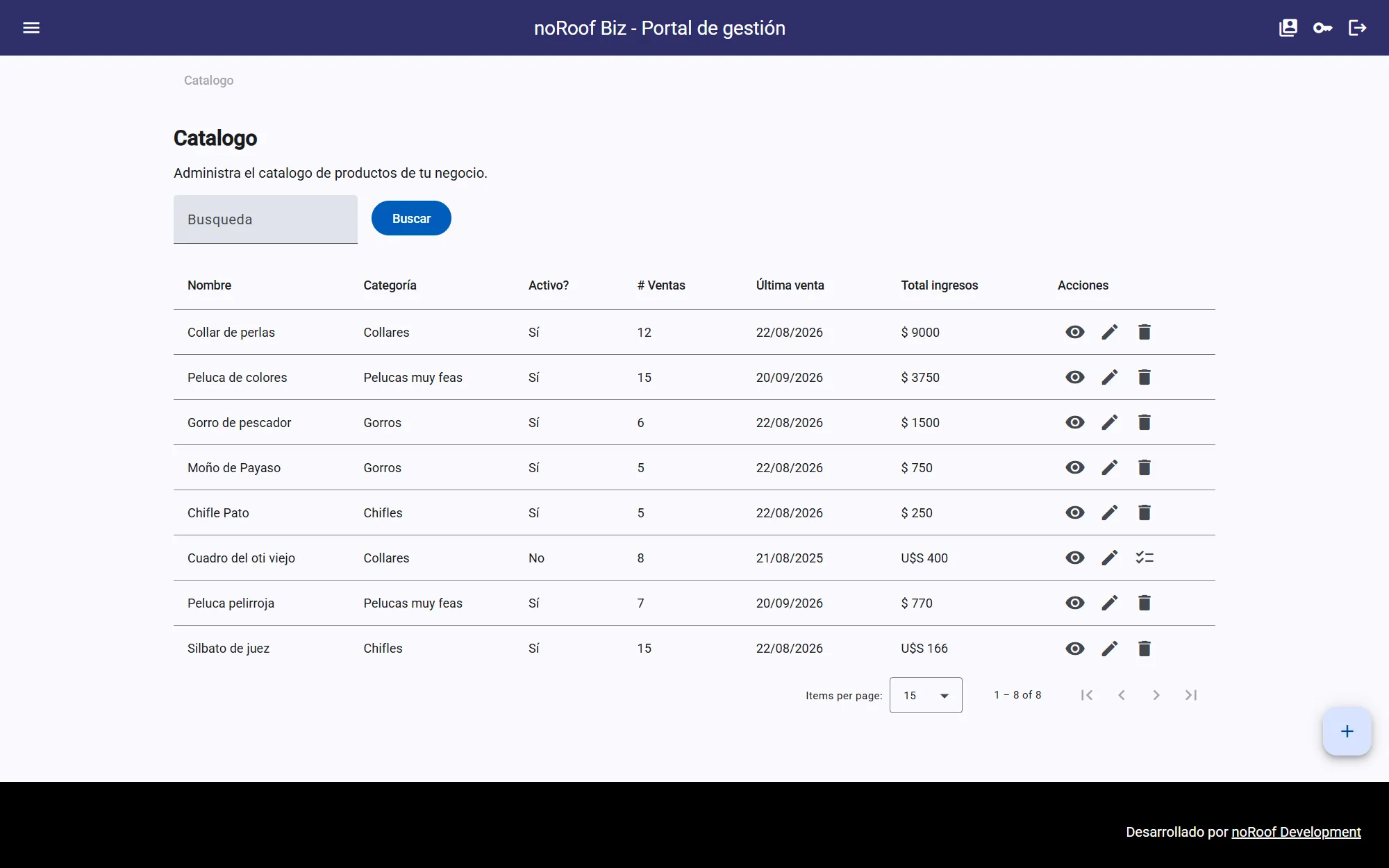
Task: Go to the previous page
Action: pyautogui.click(x=1122, y=695)
